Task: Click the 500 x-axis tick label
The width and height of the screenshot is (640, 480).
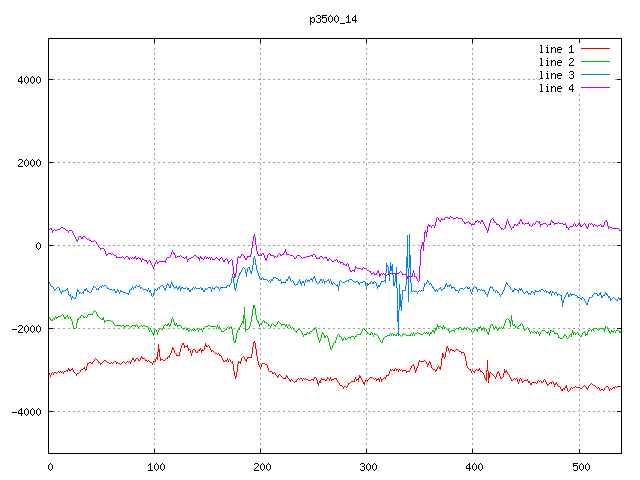Action: (x=578, y=466)
